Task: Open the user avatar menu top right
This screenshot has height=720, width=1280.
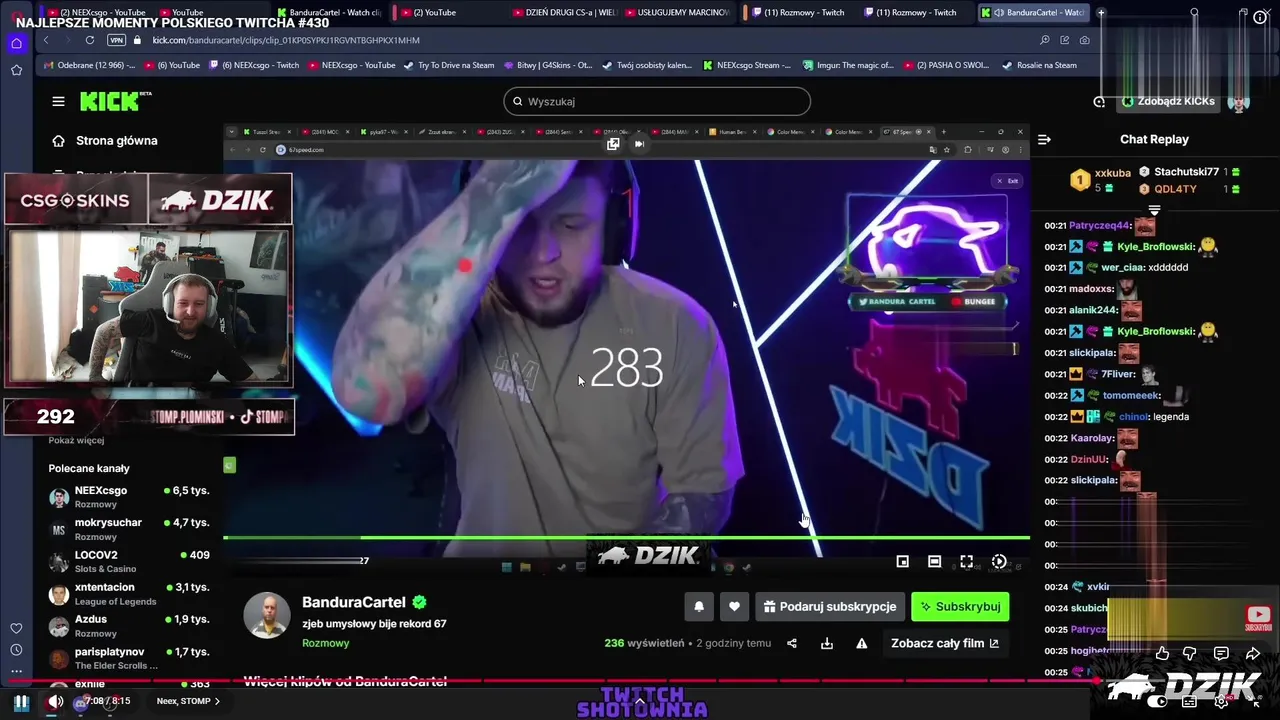Action: point(1239,102)
